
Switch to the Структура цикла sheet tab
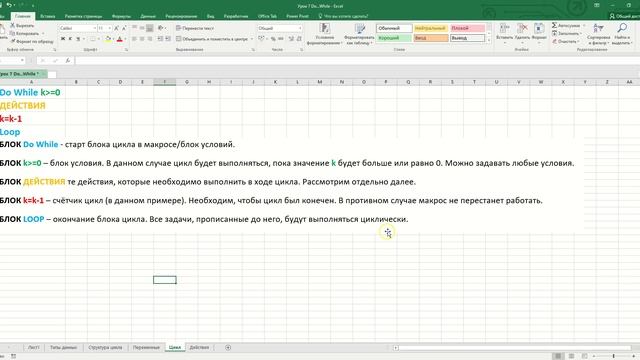pos(105,347)
